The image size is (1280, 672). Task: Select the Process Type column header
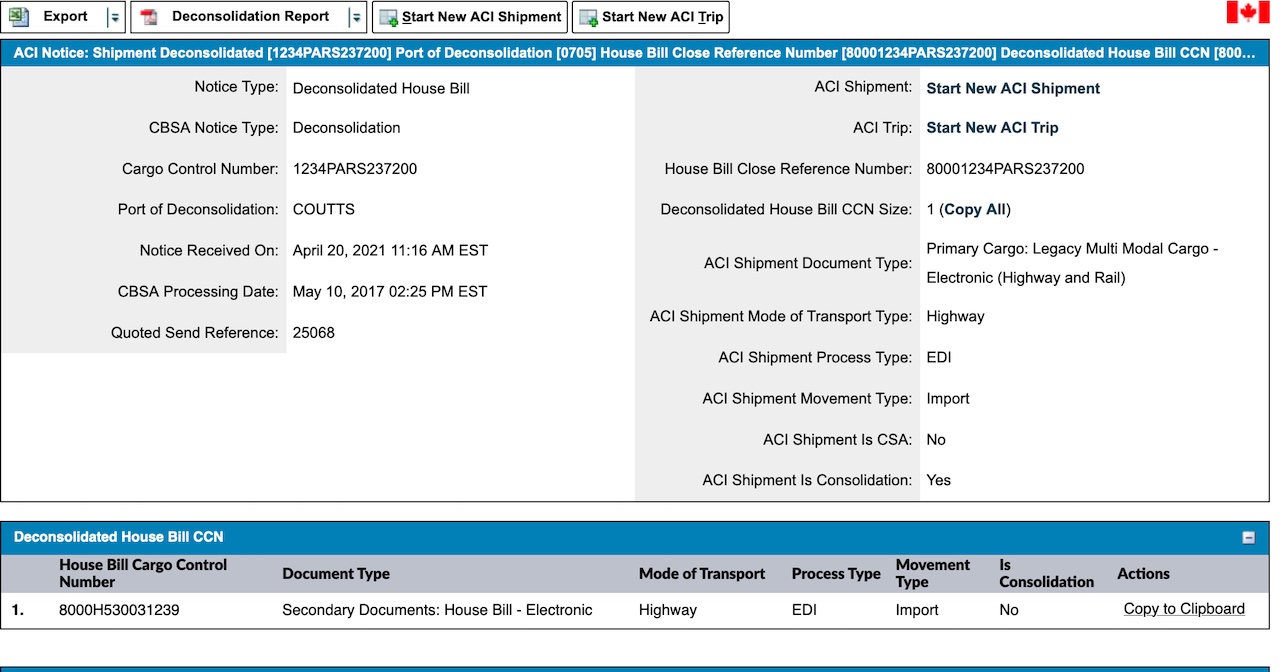point(835,574)
